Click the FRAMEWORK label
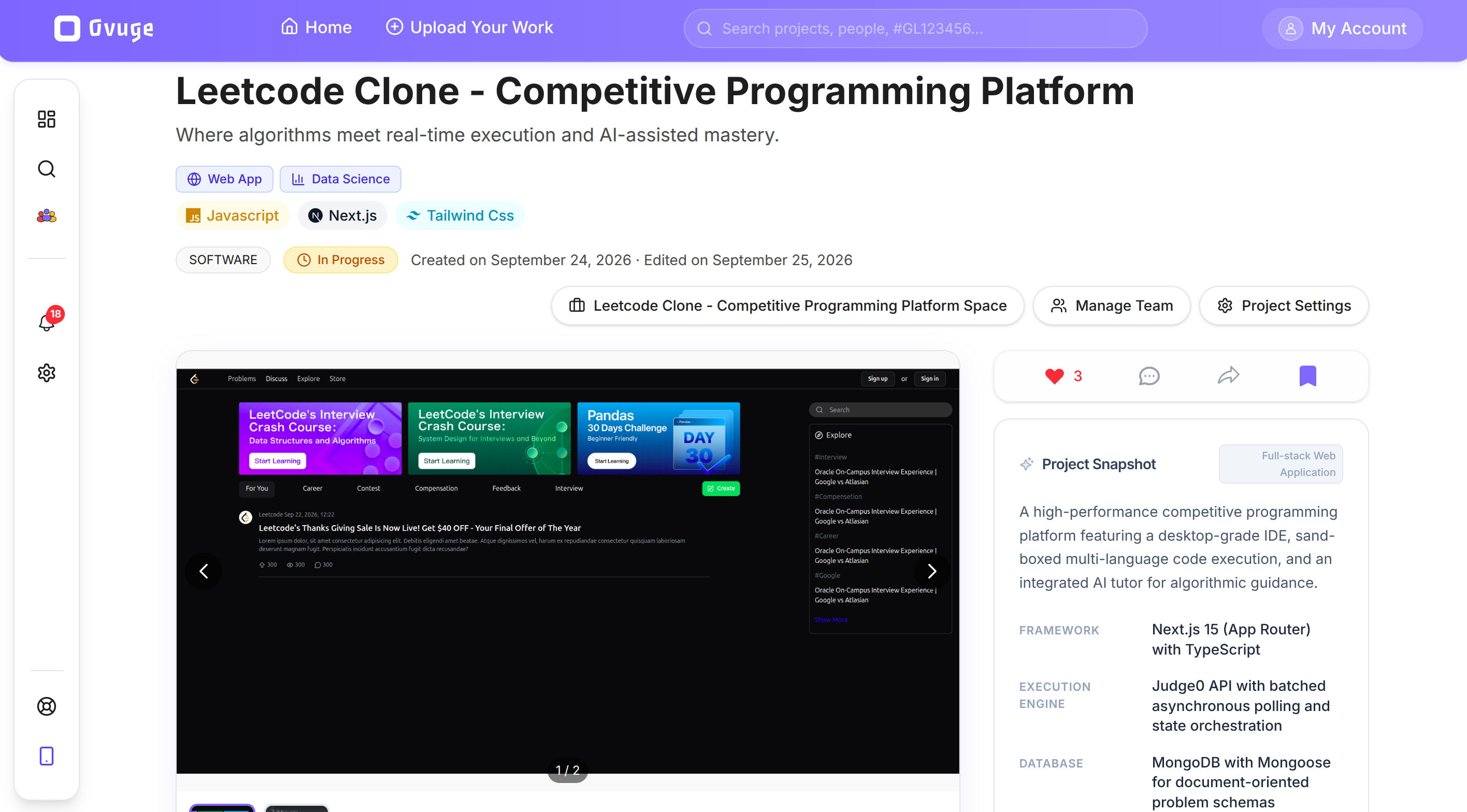Image resolution: width=1467 pixels, height=812 pixels. pos(1059,630)
